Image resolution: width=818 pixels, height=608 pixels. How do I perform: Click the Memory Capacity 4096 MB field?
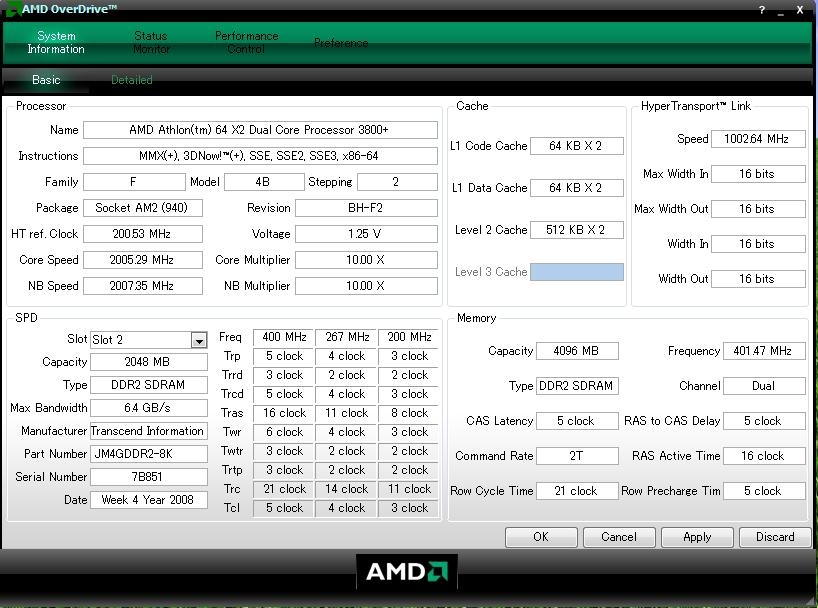click(x=577, y=351)
